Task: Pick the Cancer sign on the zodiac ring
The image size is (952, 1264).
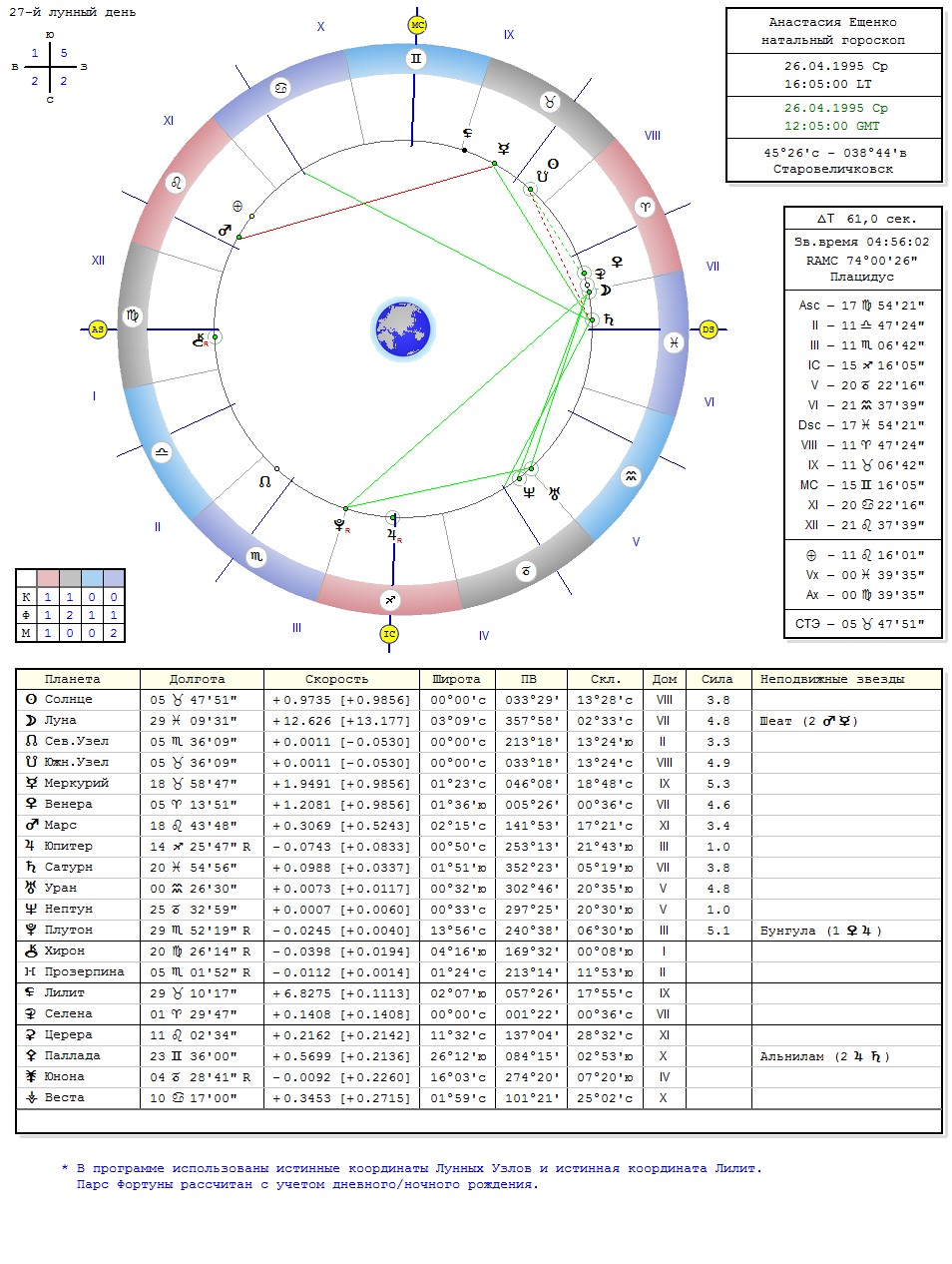Action: click(x=282, y=88)
